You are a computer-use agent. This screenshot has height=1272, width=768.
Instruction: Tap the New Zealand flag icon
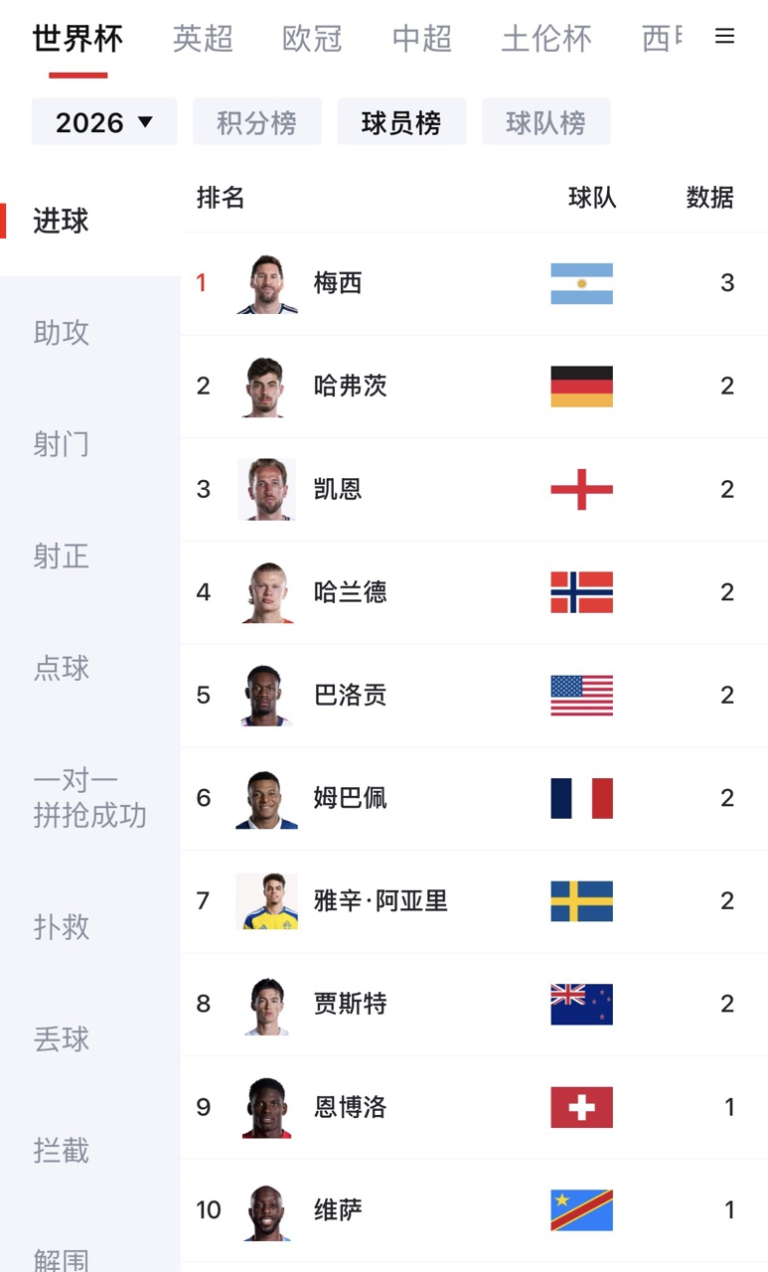click(581, 1004)
